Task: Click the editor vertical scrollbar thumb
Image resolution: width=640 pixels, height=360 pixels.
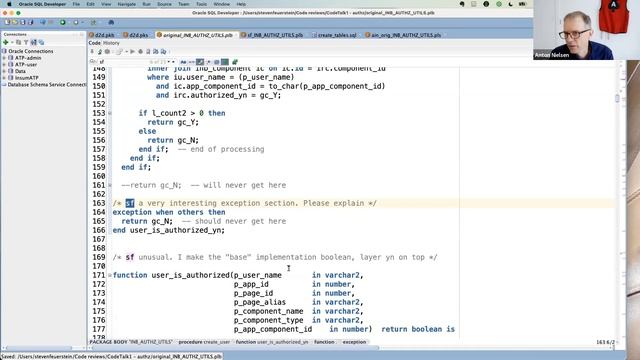Action: pos(617,98)
